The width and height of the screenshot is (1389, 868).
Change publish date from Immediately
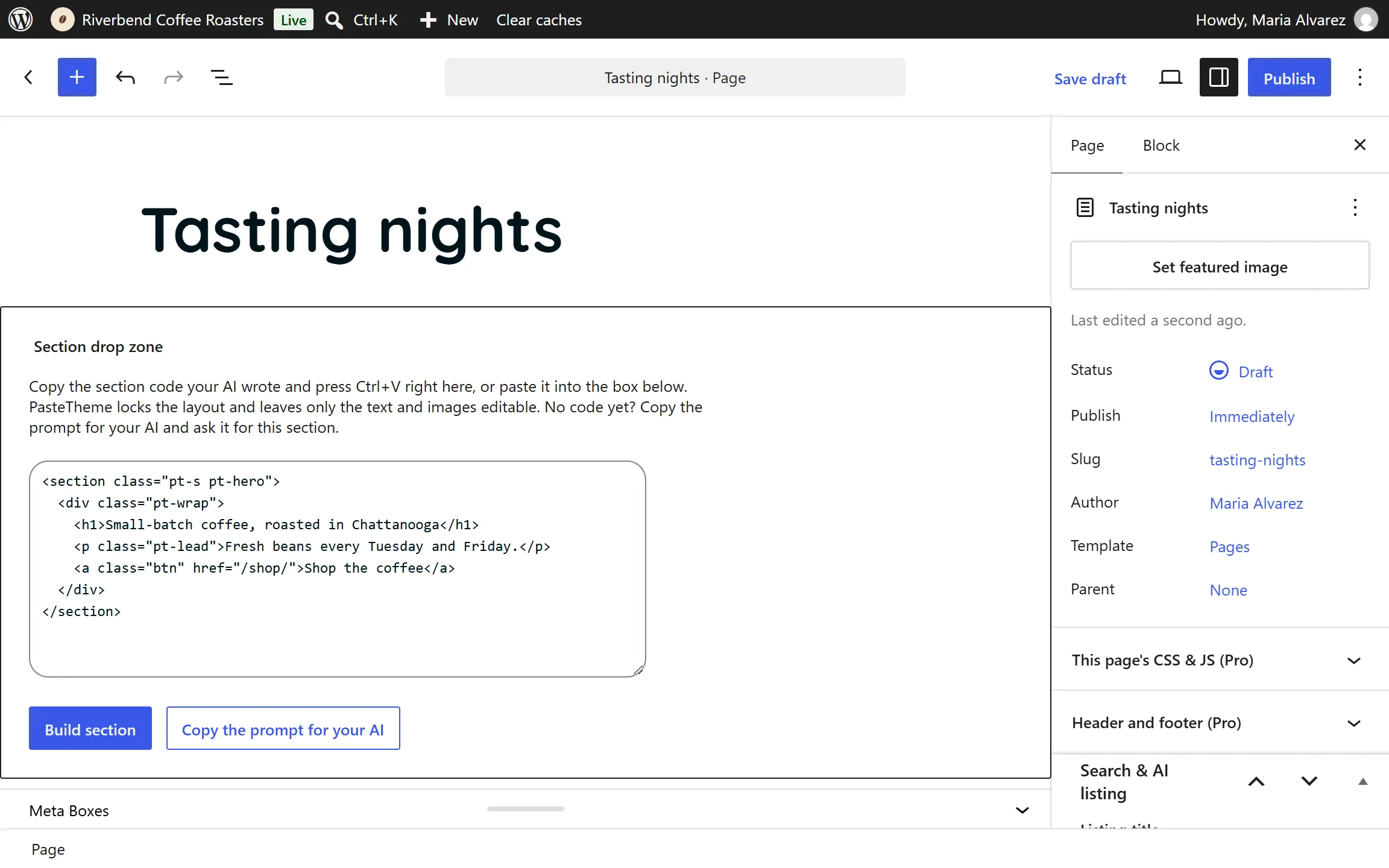click(1252, 417)
